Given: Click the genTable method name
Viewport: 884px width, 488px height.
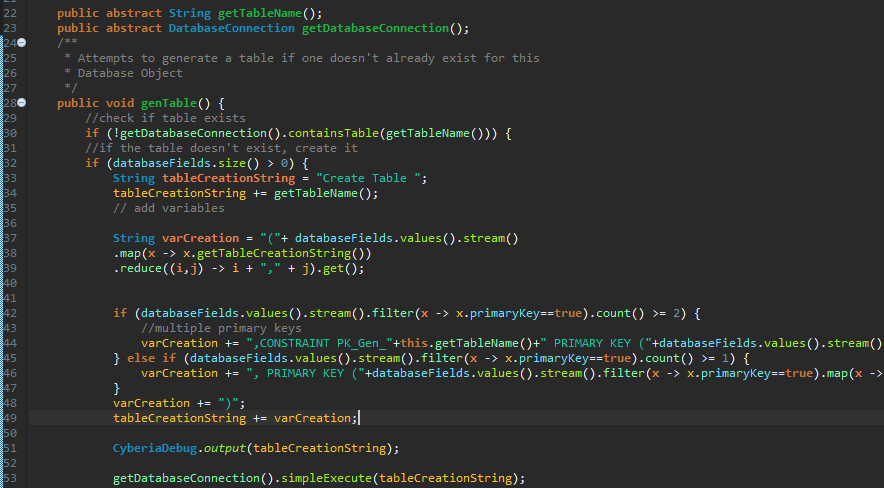Looking at the screenshot, I should pos(169,103).
